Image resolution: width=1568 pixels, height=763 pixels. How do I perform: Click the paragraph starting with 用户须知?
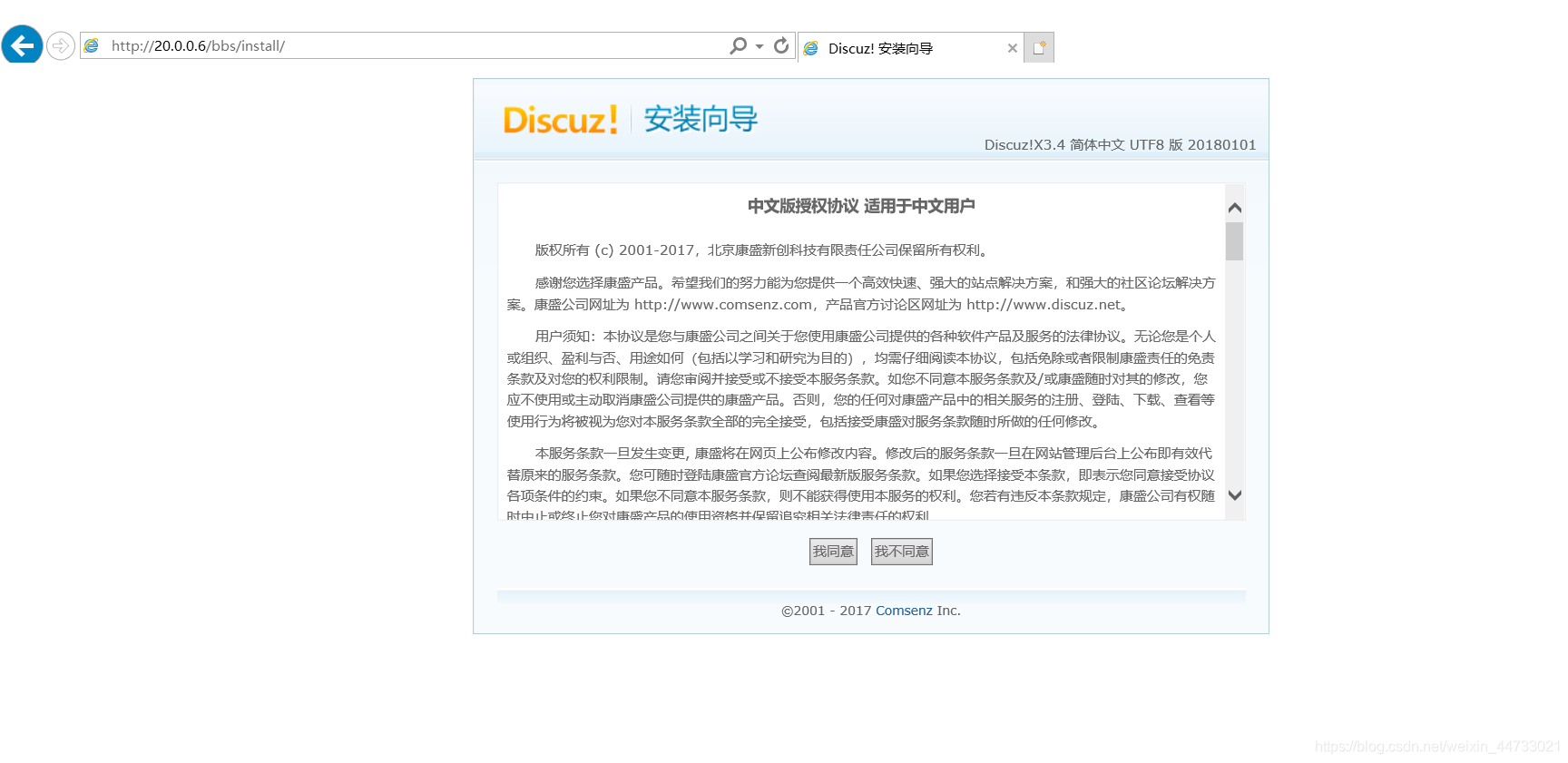[x=861, y=379]
